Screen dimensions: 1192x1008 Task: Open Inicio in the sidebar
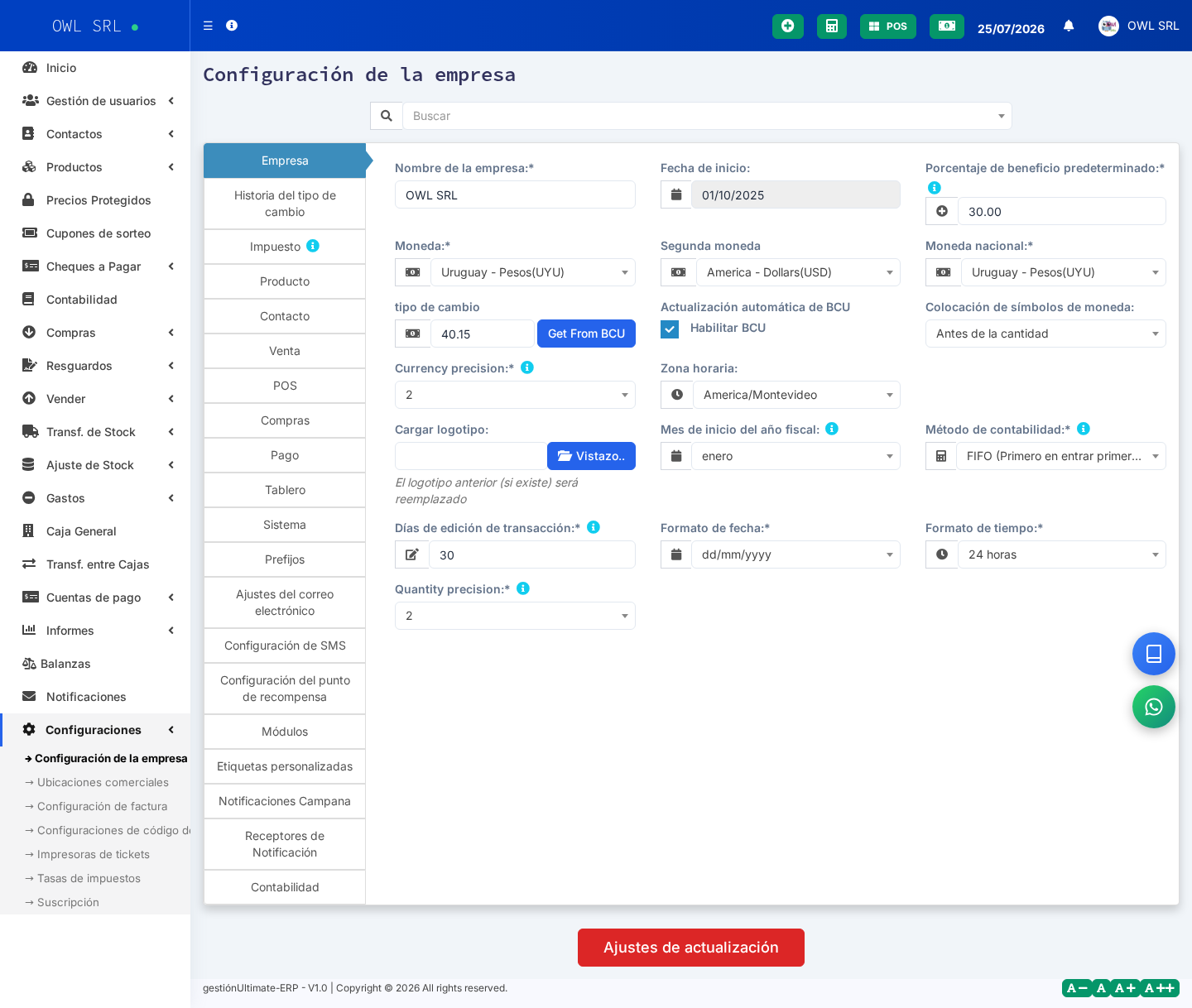(x=95, y=68)
